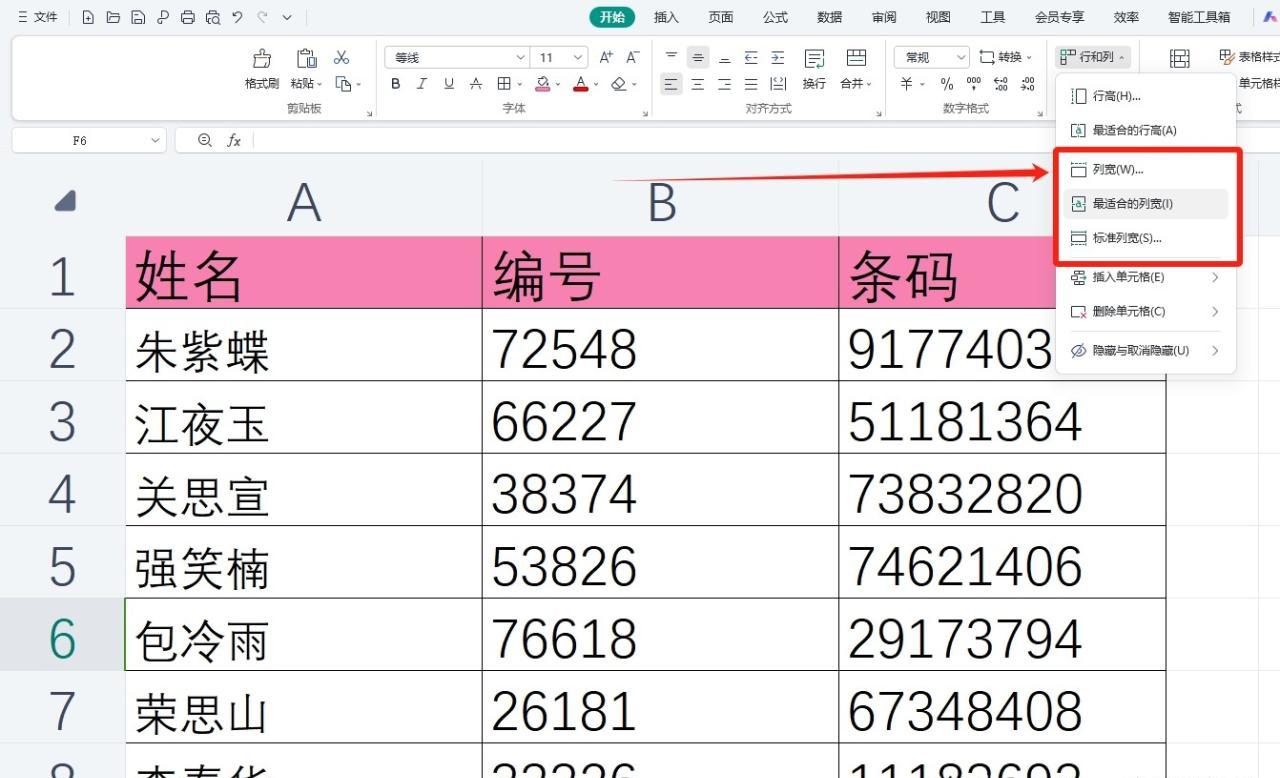Click the Undo arrow icon
The height and width of the screenshot is (778, 1280).
237,17
